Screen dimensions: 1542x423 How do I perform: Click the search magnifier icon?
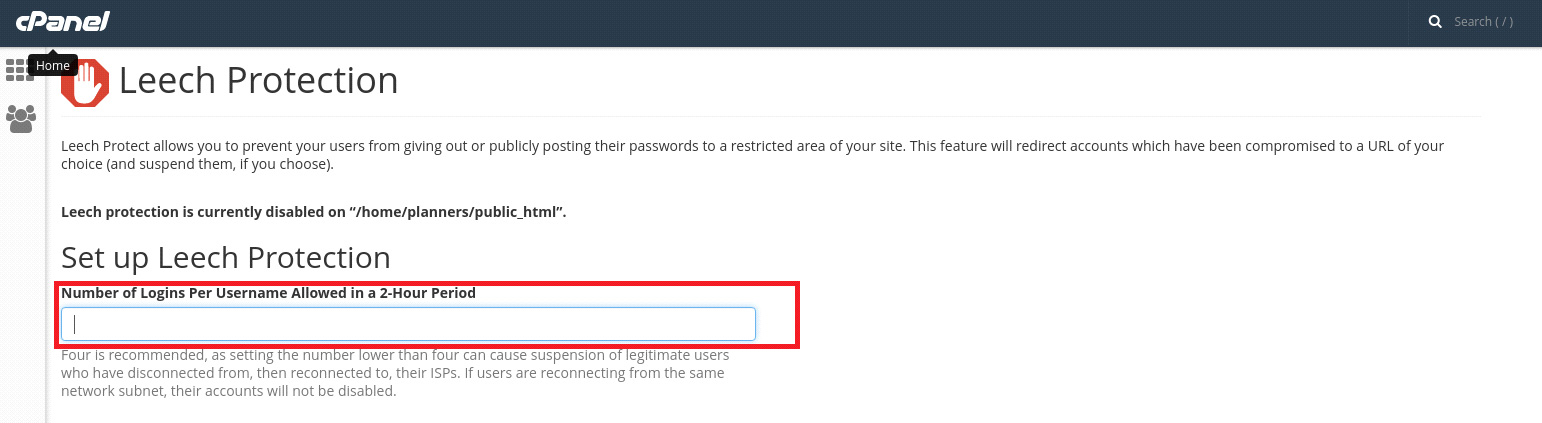point(1435,22)
